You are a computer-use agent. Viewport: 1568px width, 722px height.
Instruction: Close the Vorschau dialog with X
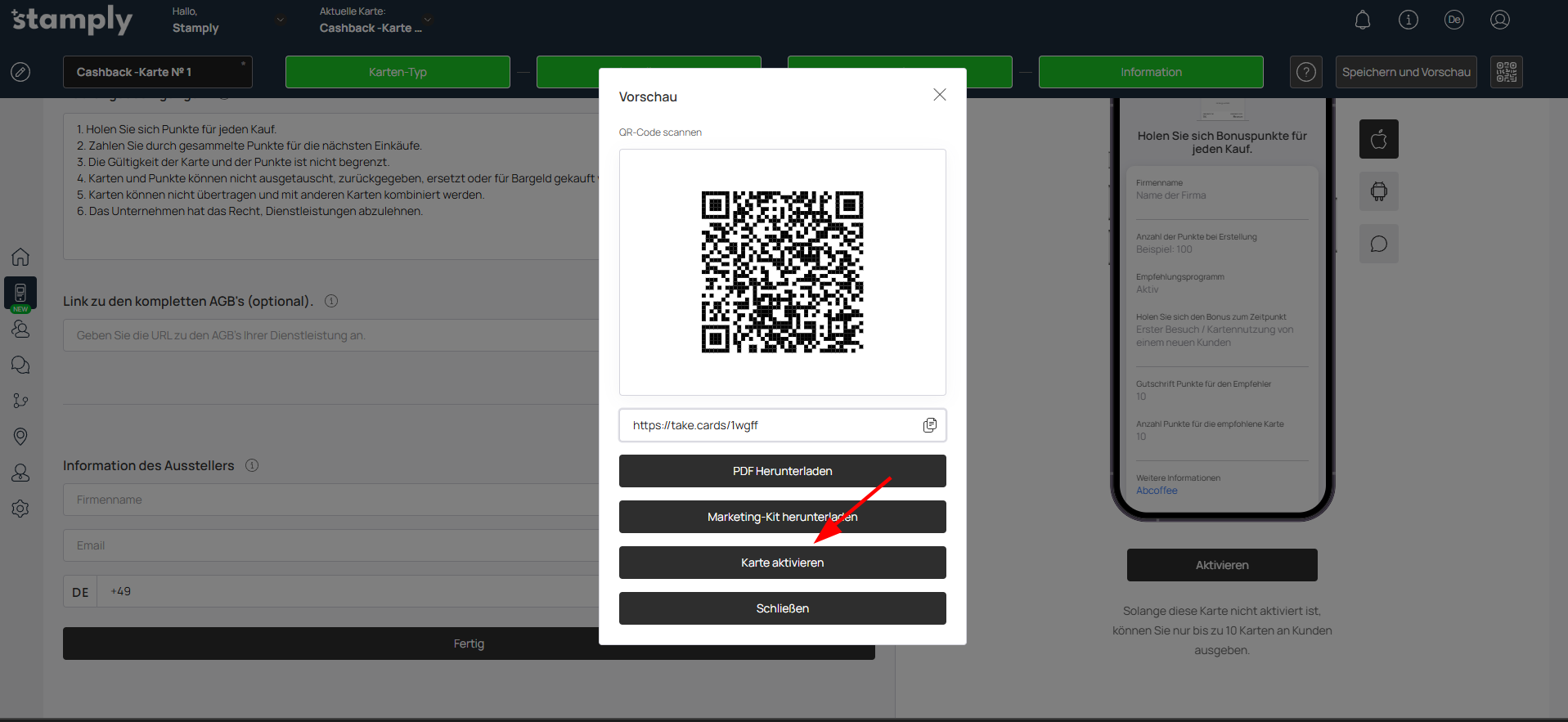939,95
